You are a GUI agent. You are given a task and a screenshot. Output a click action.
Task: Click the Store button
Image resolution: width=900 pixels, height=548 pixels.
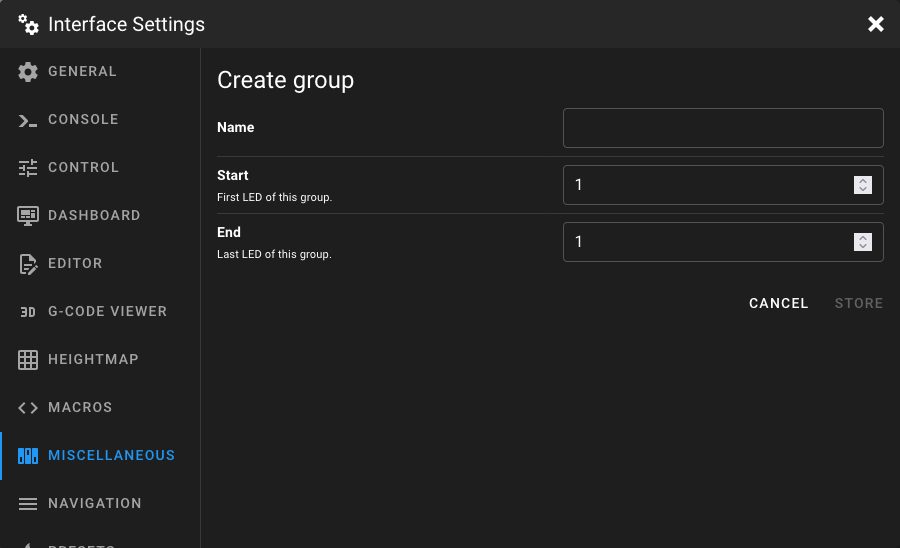pos(859,304)
